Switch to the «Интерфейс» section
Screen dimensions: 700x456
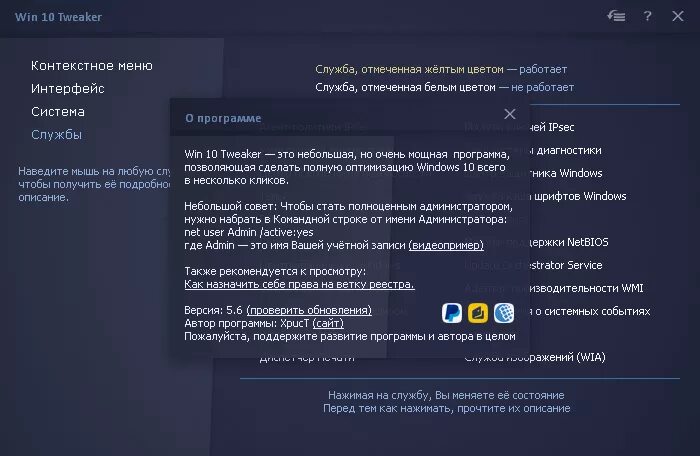coord(67,88)
